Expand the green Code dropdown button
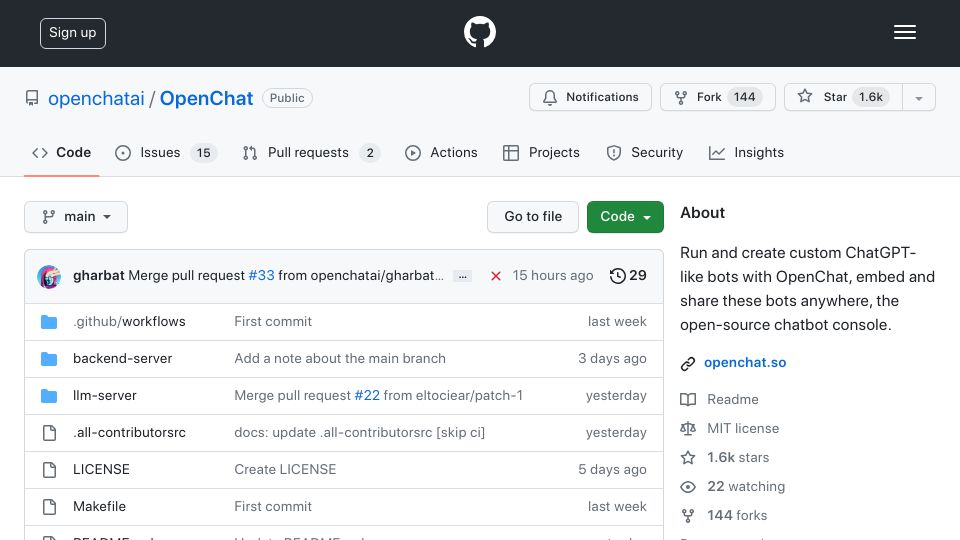960x540 pixels. (625, 217)
